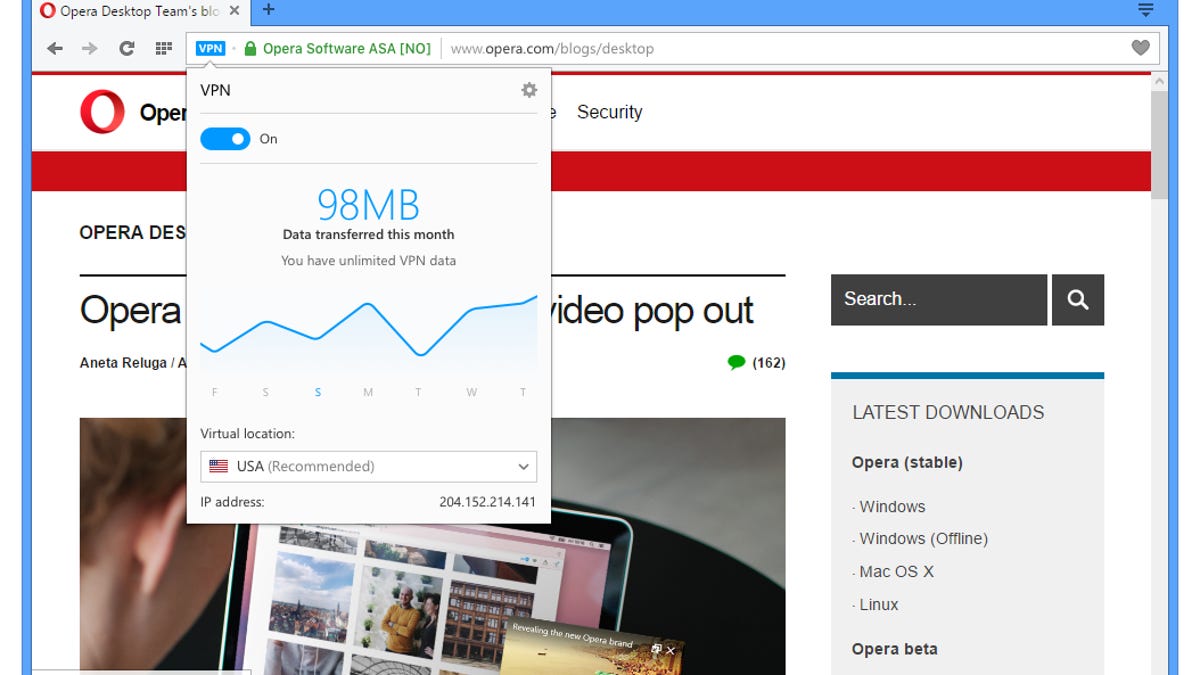Open VPN settings via the gear icon

click(529, 89)
